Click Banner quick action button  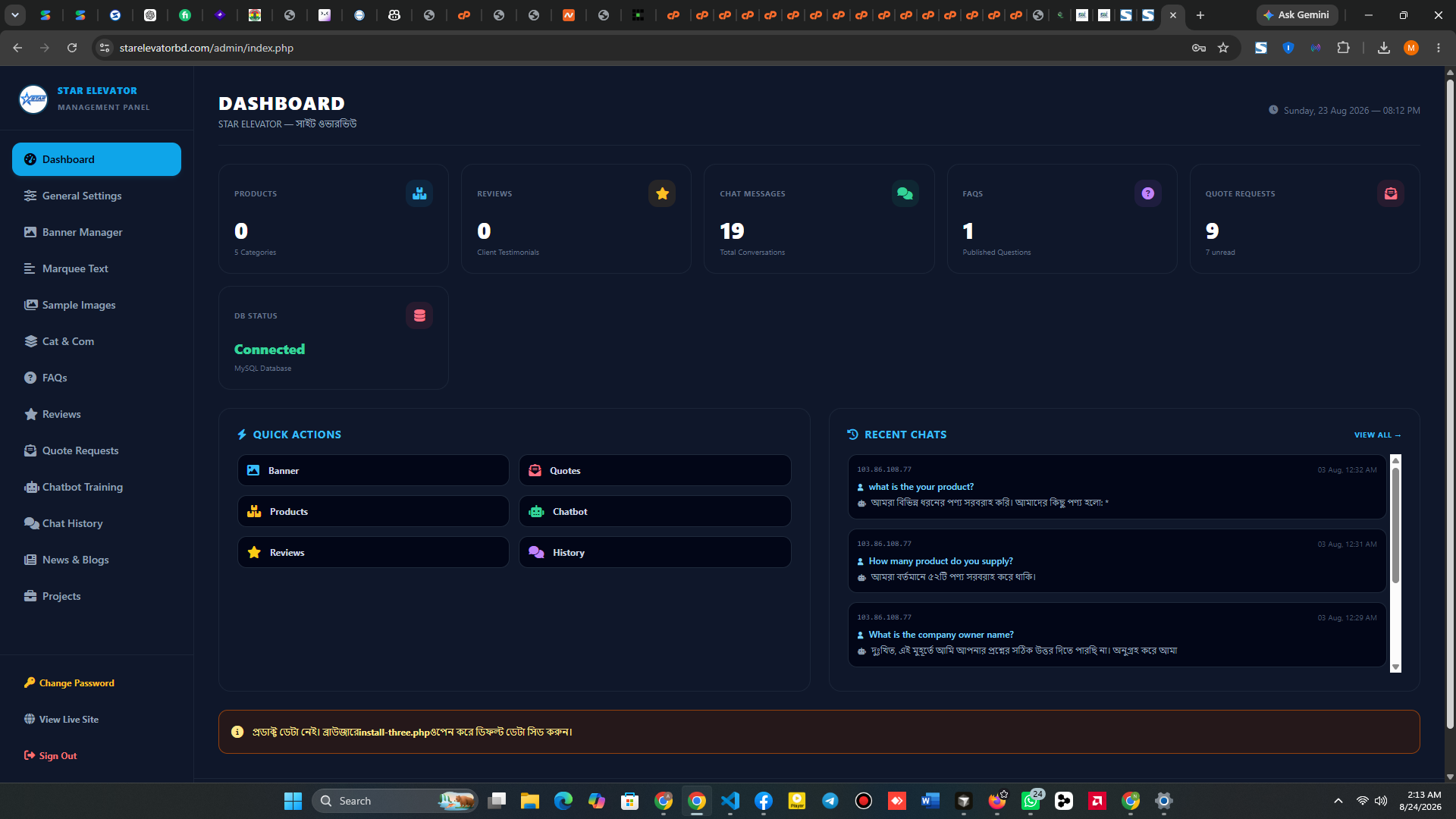tap(373, 470)
